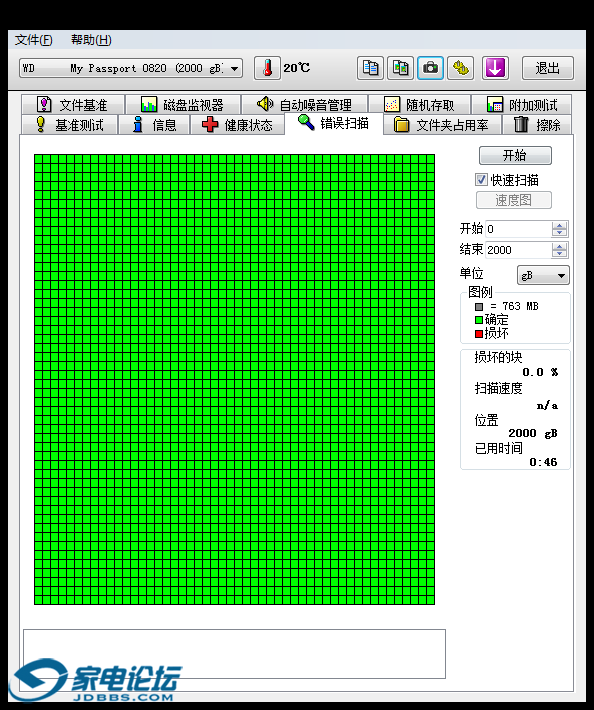Expand the WD My Passport drive dropdown
This screenshot has width=594, height=710.
[x=235, y=68]
